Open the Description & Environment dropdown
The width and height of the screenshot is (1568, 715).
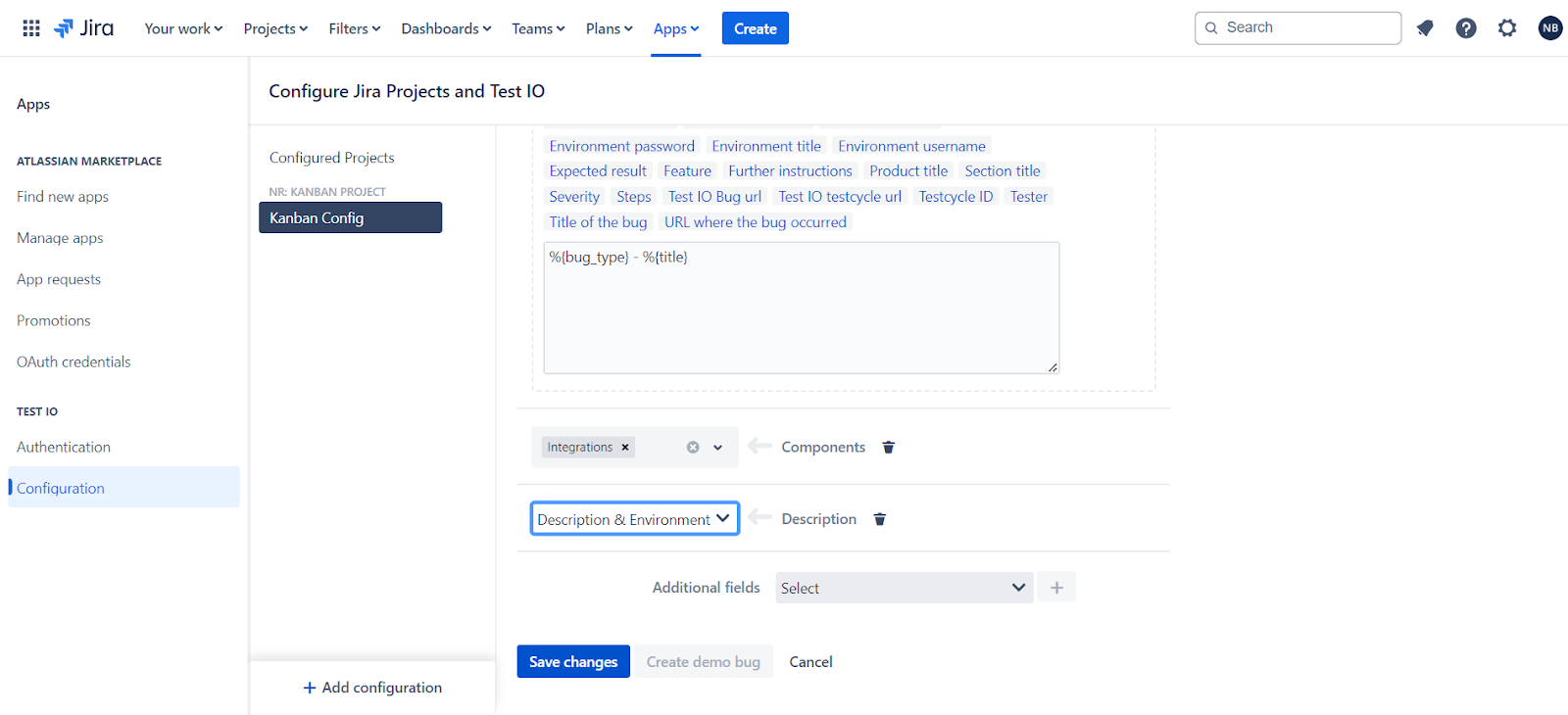tap(635, 519)
